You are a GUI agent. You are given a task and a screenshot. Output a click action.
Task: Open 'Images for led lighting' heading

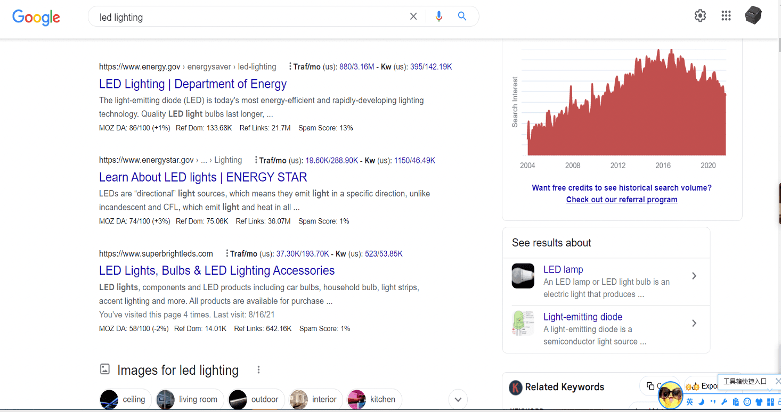(x=178, y=370)
